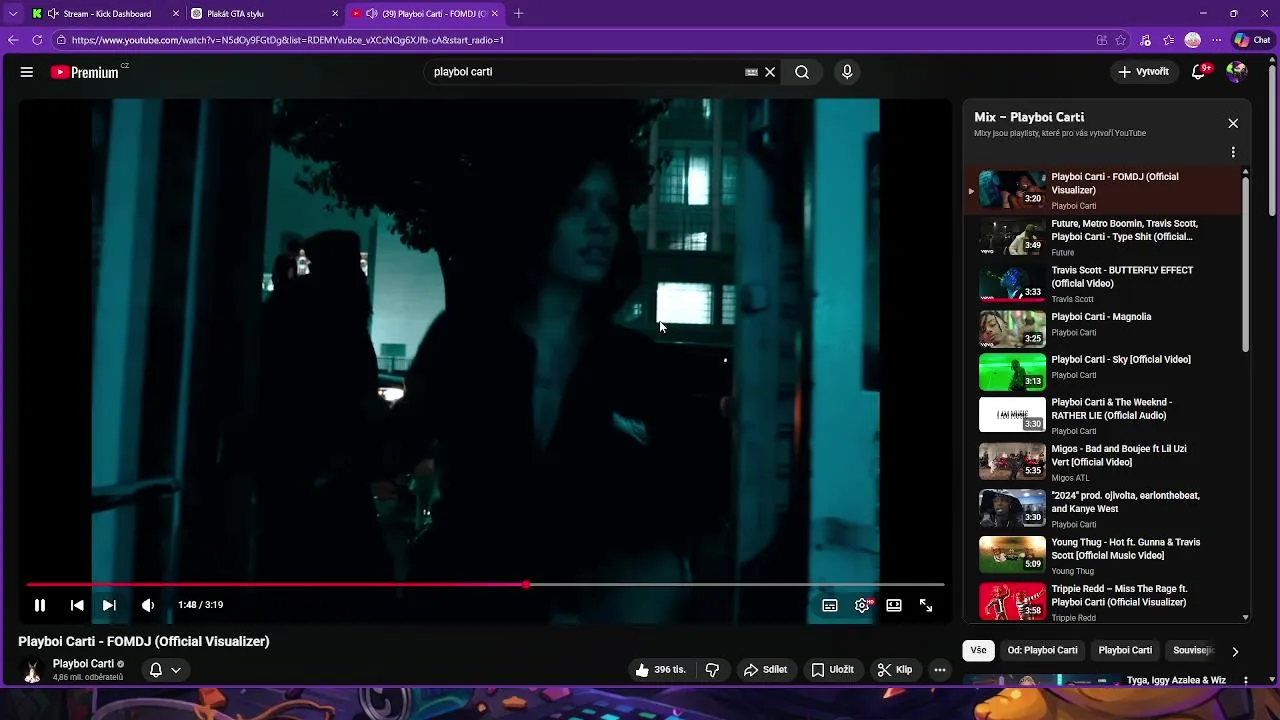Open browser settings and more menu
This screenshot has width=1280, height=720.
point(1216,40)
